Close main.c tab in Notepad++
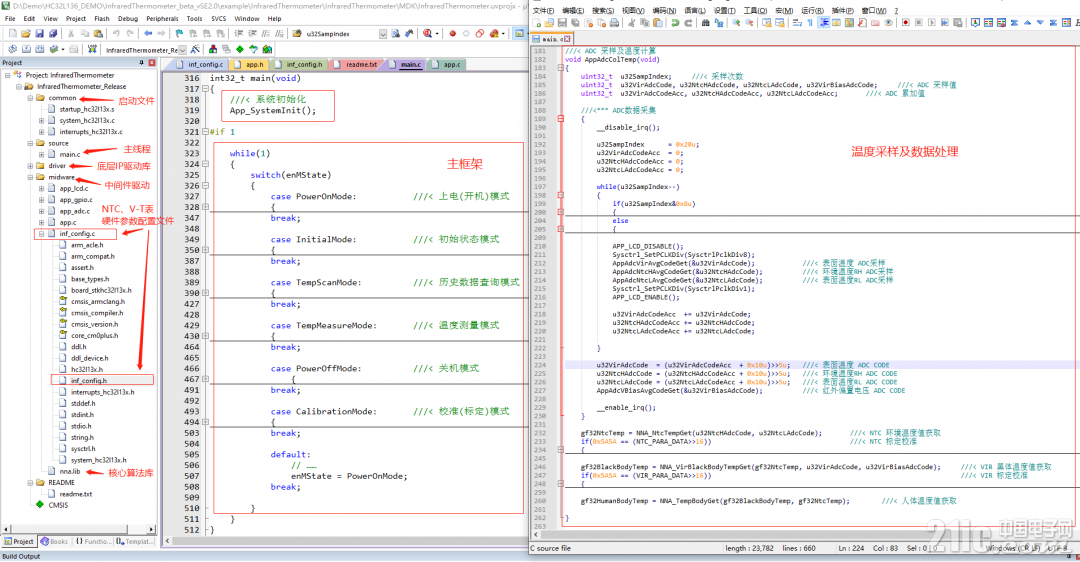The width and height of the screenshot is (1080, 562). pyautogui.click(x=568, y=39)
